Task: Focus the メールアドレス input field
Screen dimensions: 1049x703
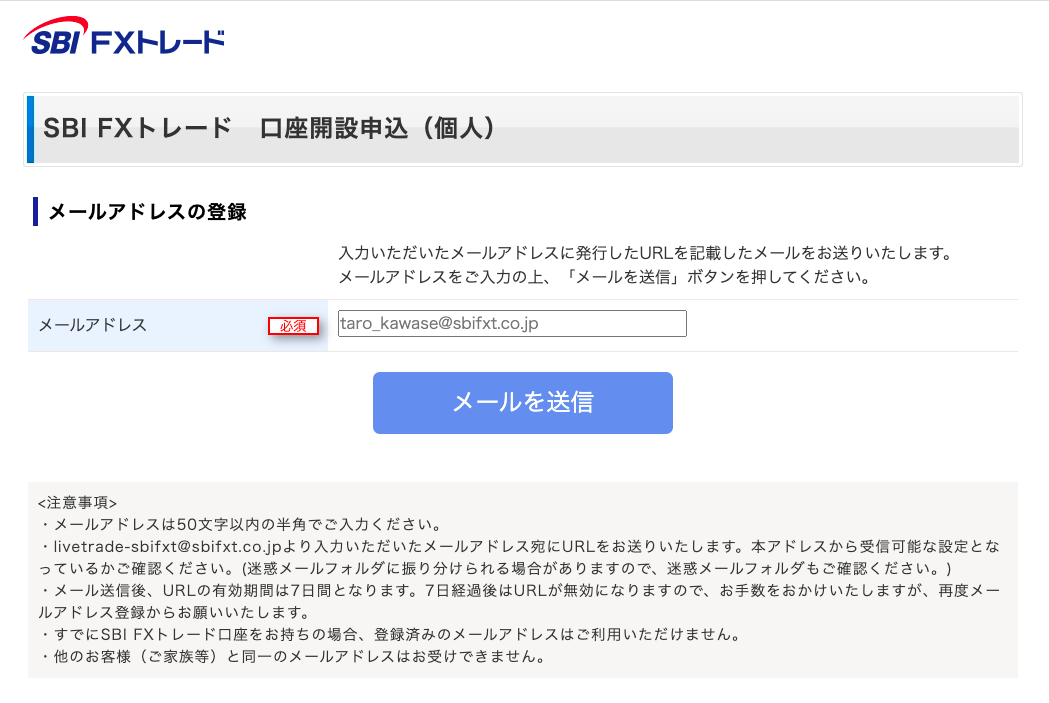Action: tap(512, 323)
